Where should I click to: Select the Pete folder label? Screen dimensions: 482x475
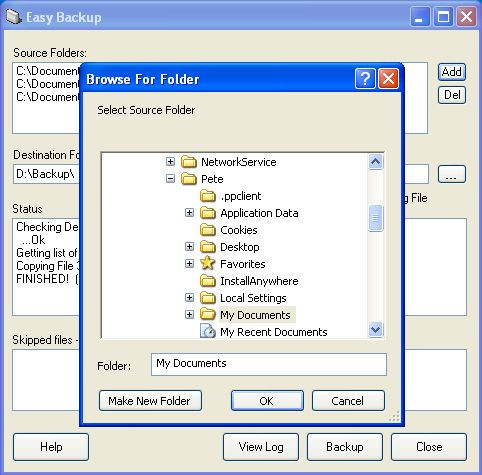(212, 179)
